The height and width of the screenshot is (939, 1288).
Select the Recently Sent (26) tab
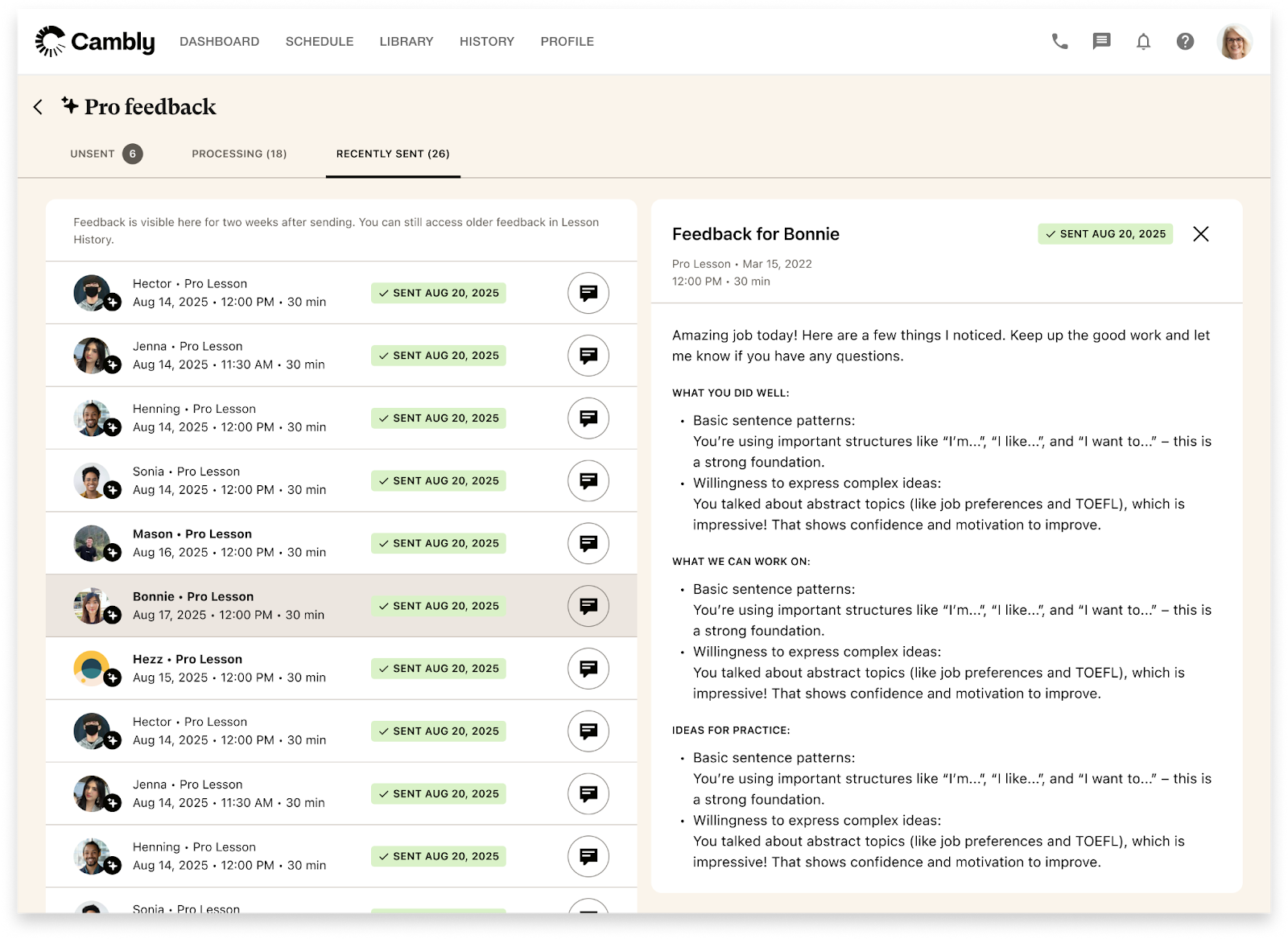click(x=393, y=154)
